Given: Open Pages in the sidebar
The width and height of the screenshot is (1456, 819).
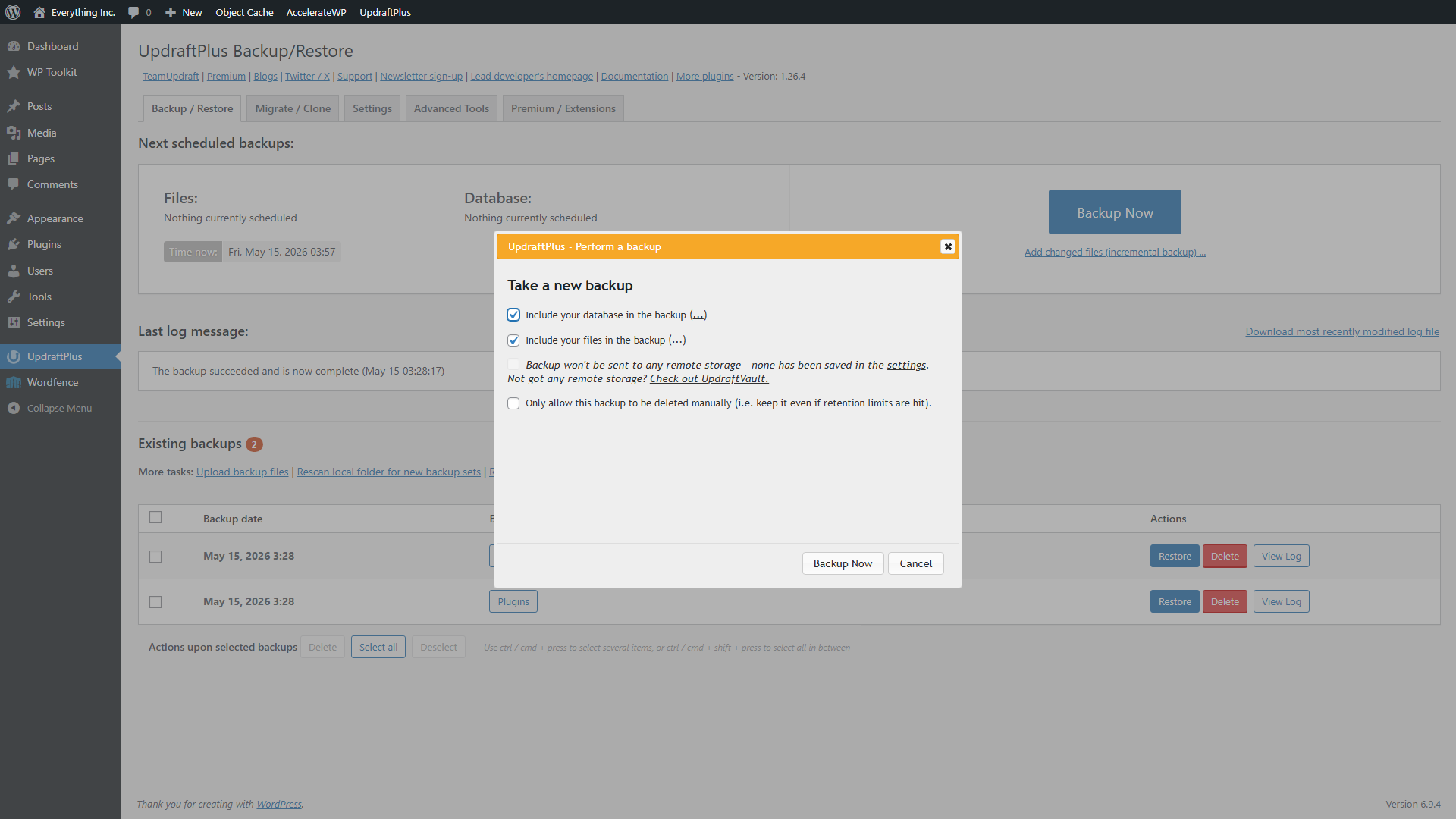Looking at the screenshot, I should [x=61, y=158].
